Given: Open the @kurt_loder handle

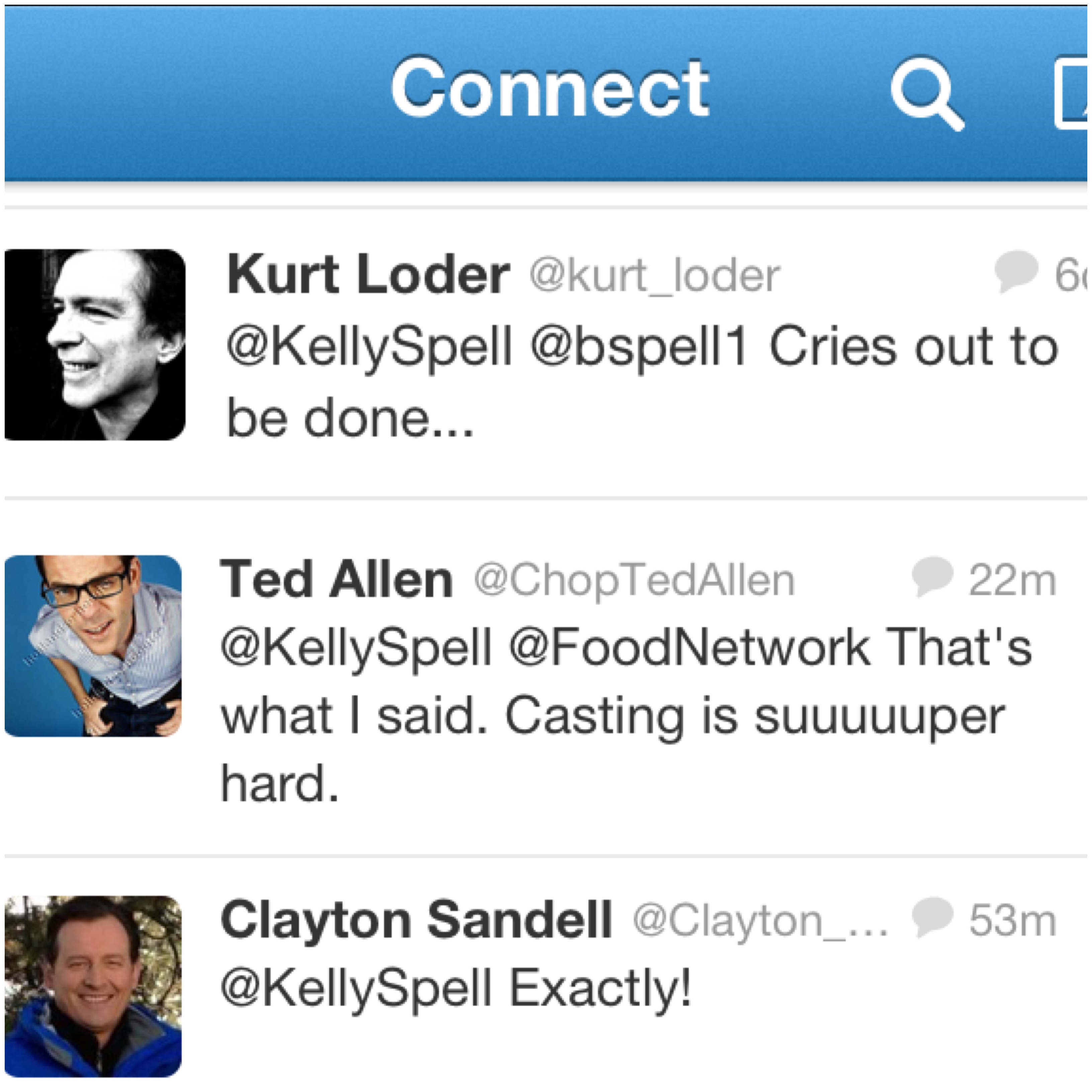Looking at the screenshot, I should 654,276.
